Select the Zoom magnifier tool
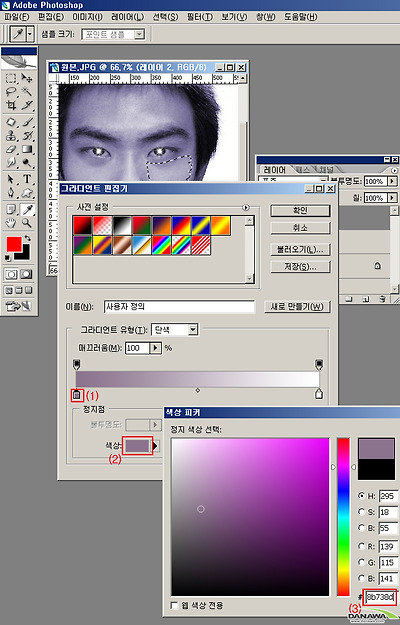 [27, 223]
